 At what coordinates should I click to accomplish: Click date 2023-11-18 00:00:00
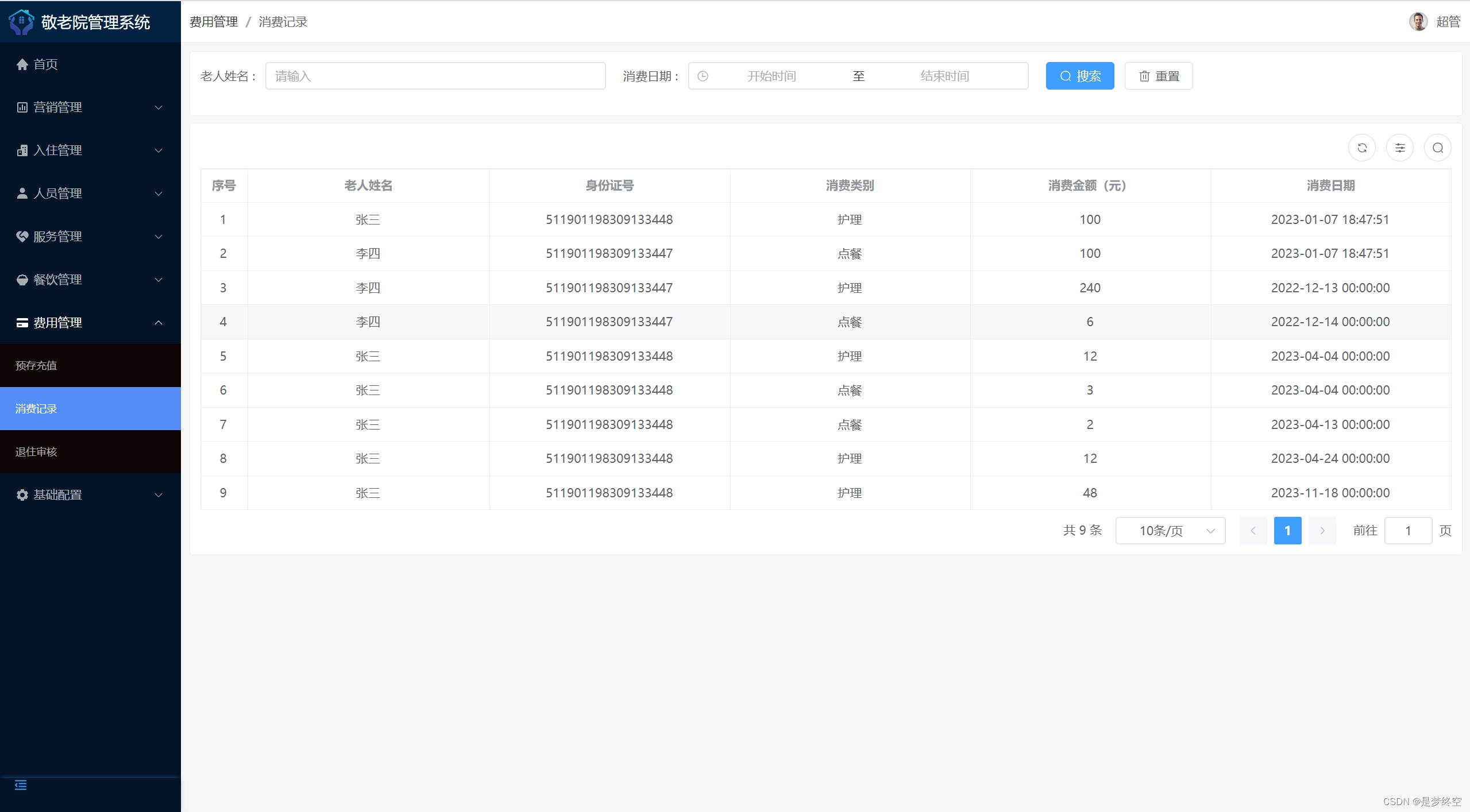(x=1330, y=493)
